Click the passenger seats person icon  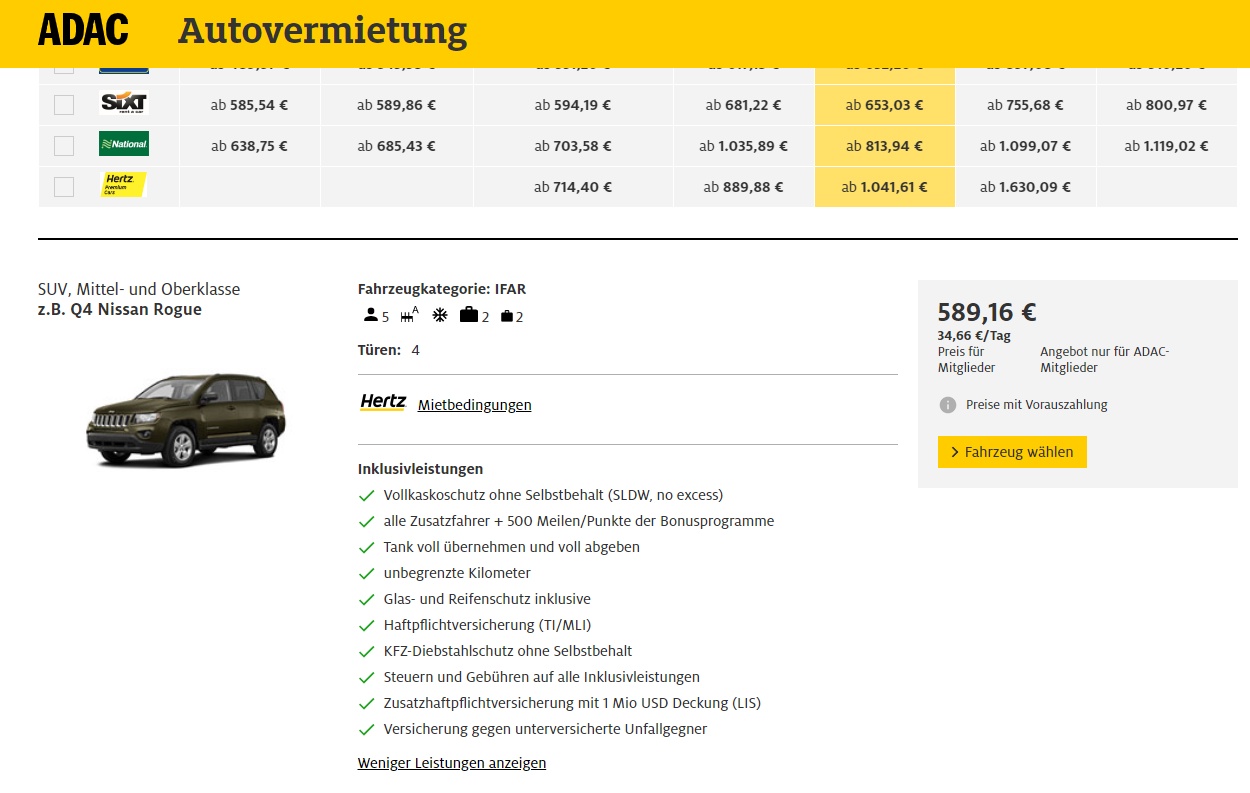(371, 316)
